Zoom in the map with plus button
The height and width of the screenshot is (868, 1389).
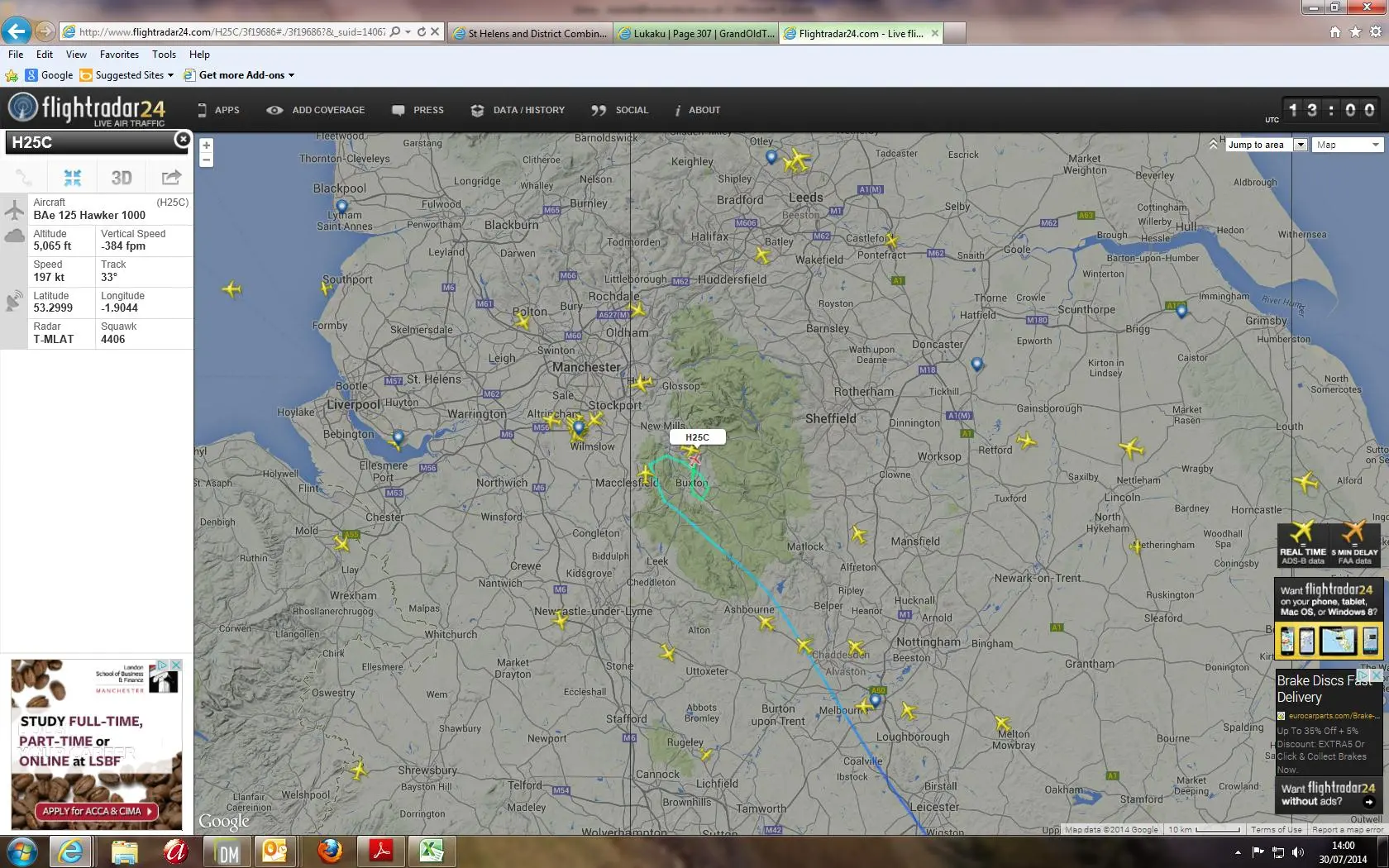[x=206, y=145]
